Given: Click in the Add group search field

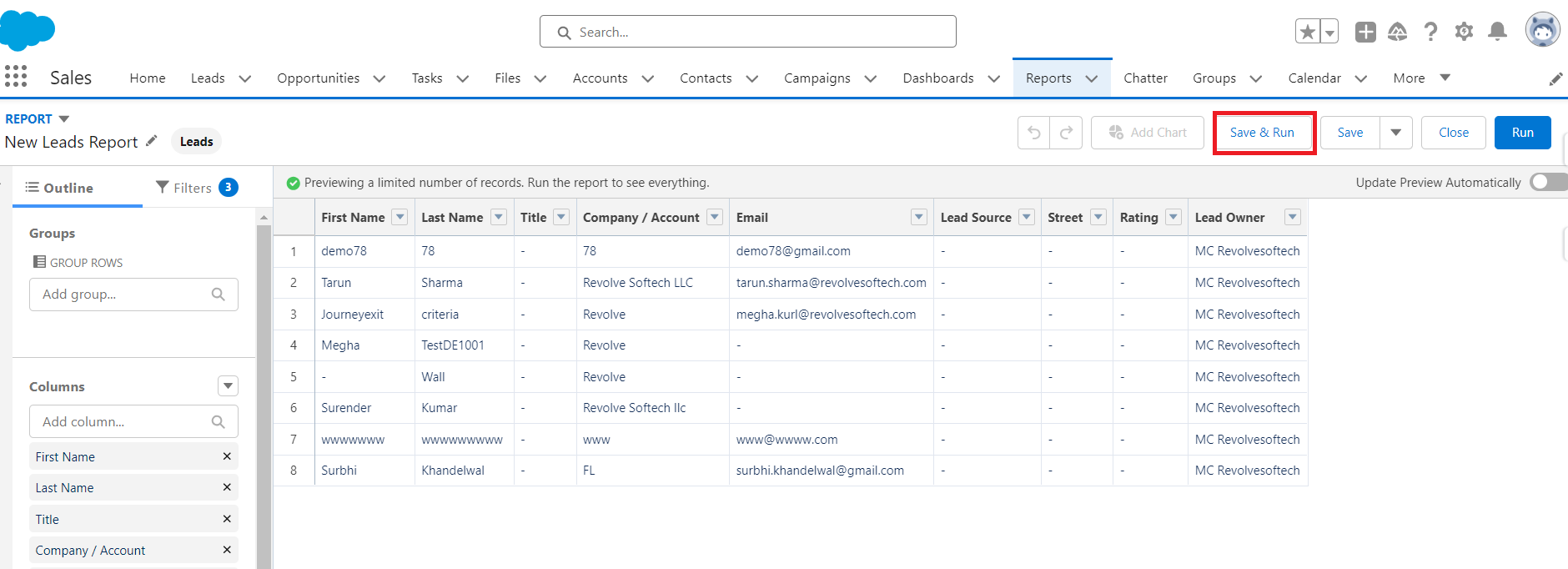Looking at the screenshot, I should (133, 295).
